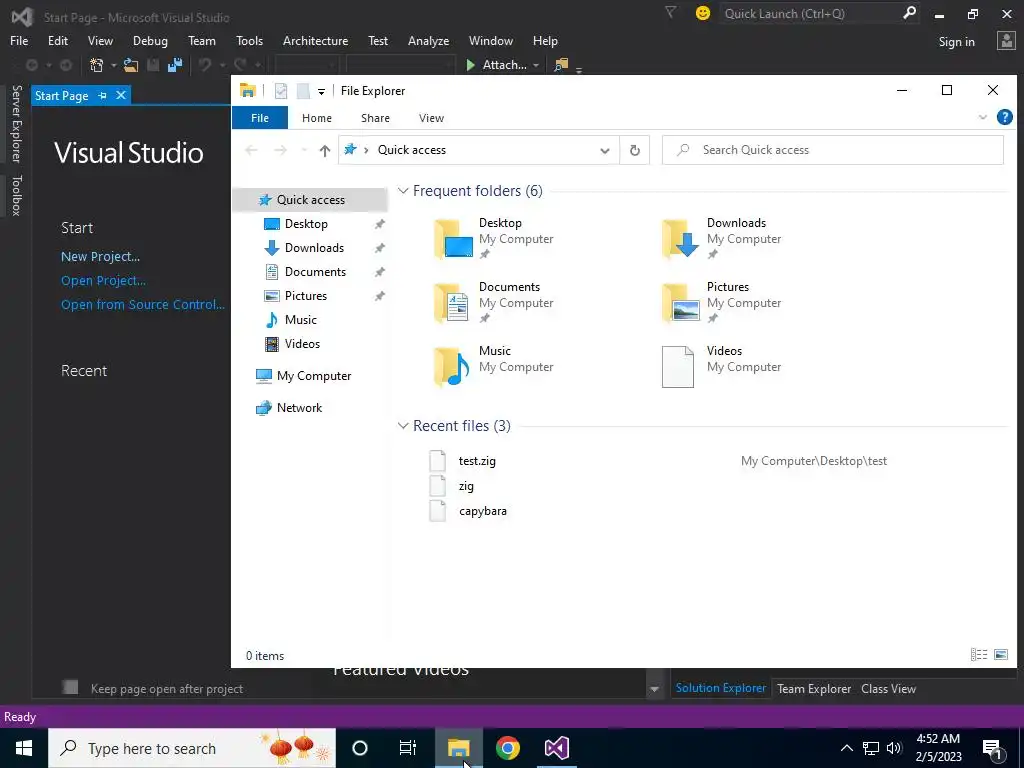Toggle Keep page open after project checkbox
This screenshot has height=768, width=1024.
pyautogui.click(x=71, y=687)
